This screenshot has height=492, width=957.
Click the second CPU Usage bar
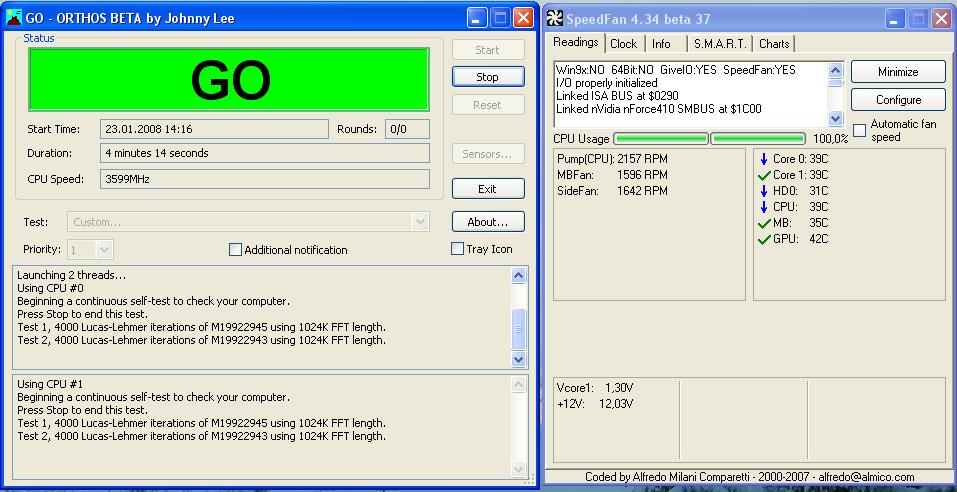click(x=758, y=139)
